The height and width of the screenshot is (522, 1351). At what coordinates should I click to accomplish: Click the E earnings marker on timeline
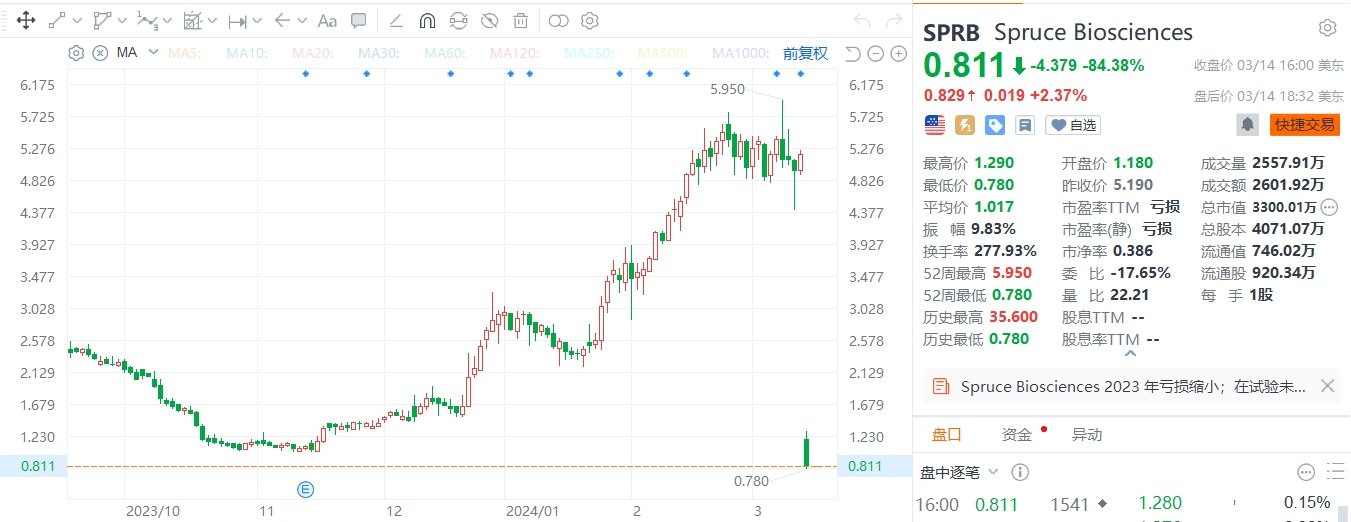[305, 489]
